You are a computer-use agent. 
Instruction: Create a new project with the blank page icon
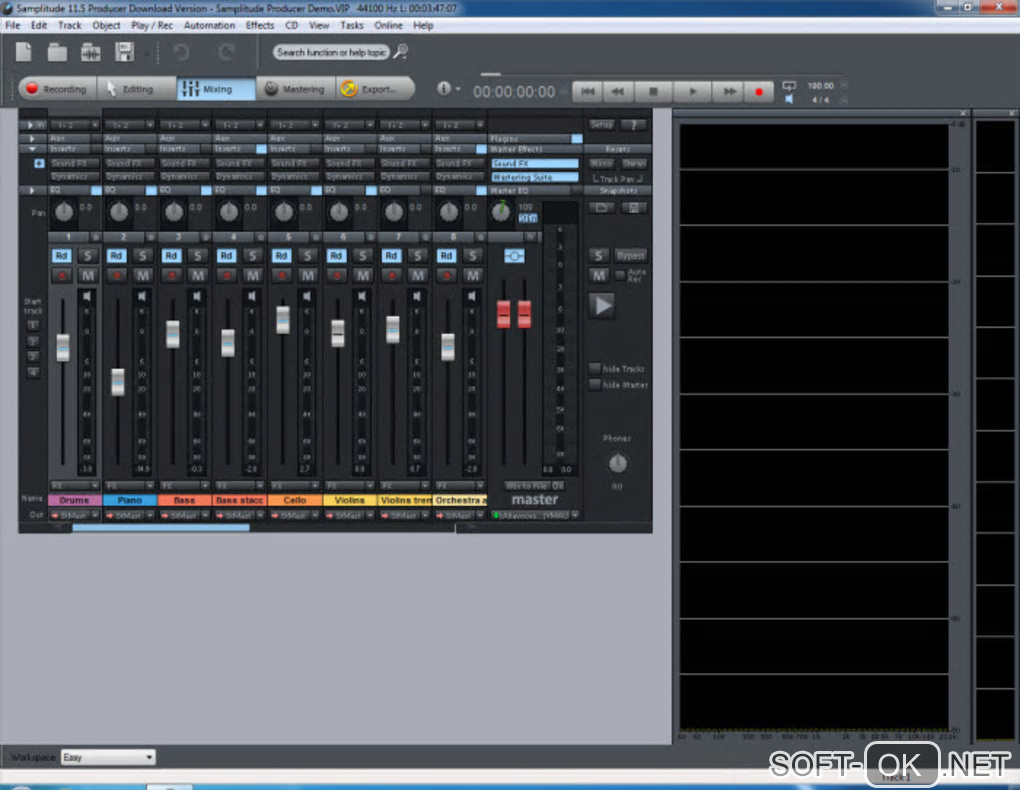pyautogui.click(x=23, y=51)
